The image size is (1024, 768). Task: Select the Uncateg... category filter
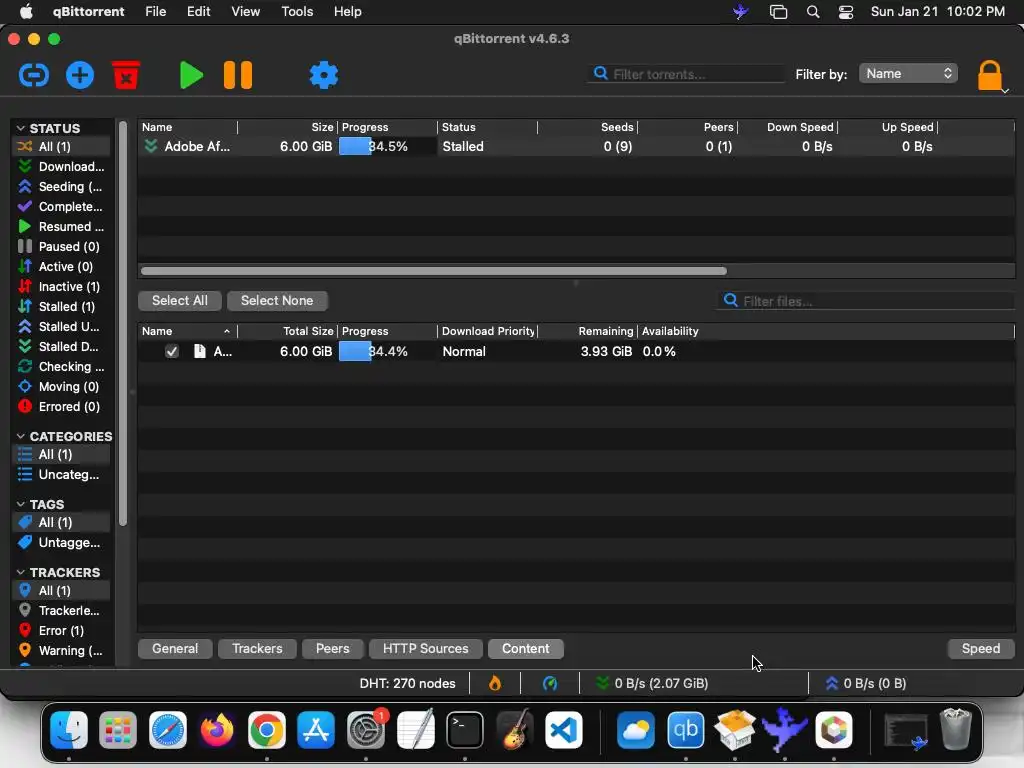coord(61,475)
